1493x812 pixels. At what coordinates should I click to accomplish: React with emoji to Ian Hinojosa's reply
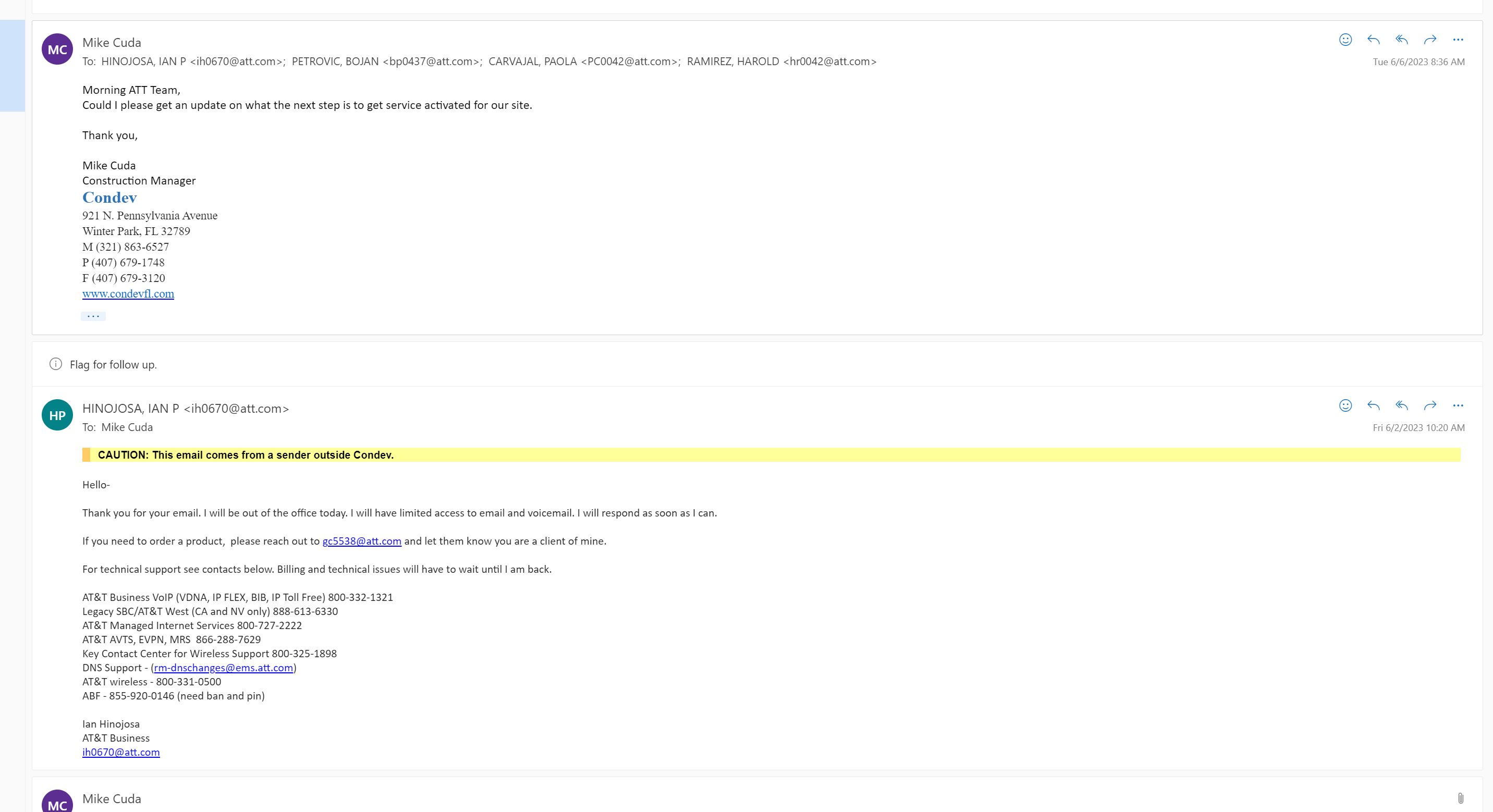(x=1346, y=407)
